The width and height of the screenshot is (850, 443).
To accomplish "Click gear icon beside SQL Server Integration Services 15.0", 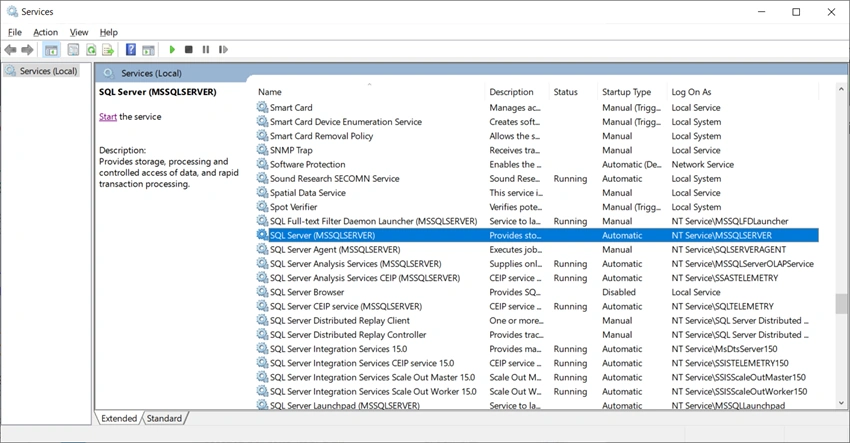I will click(262, 349).
